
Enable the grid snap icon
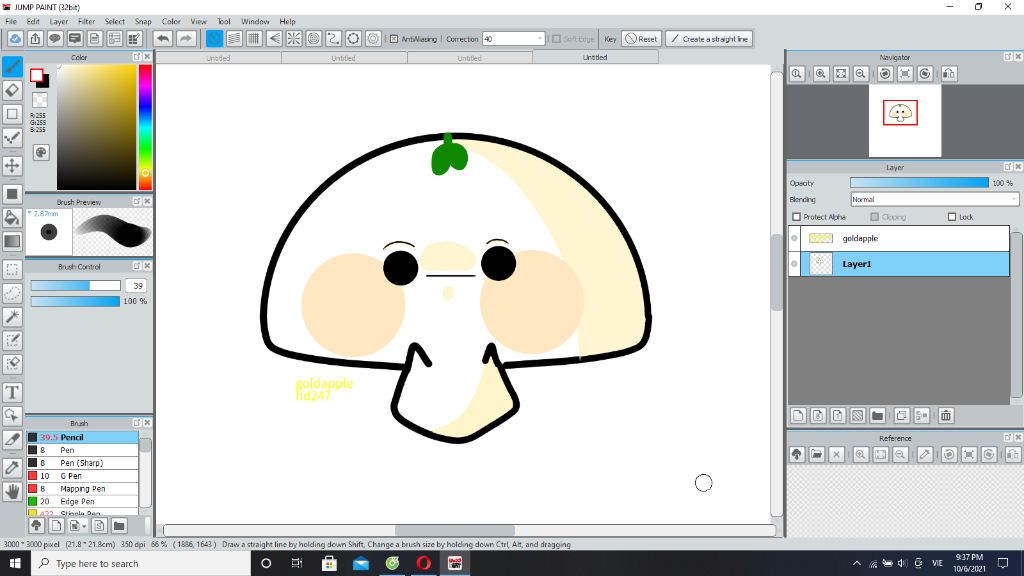(x=254, y=39)
